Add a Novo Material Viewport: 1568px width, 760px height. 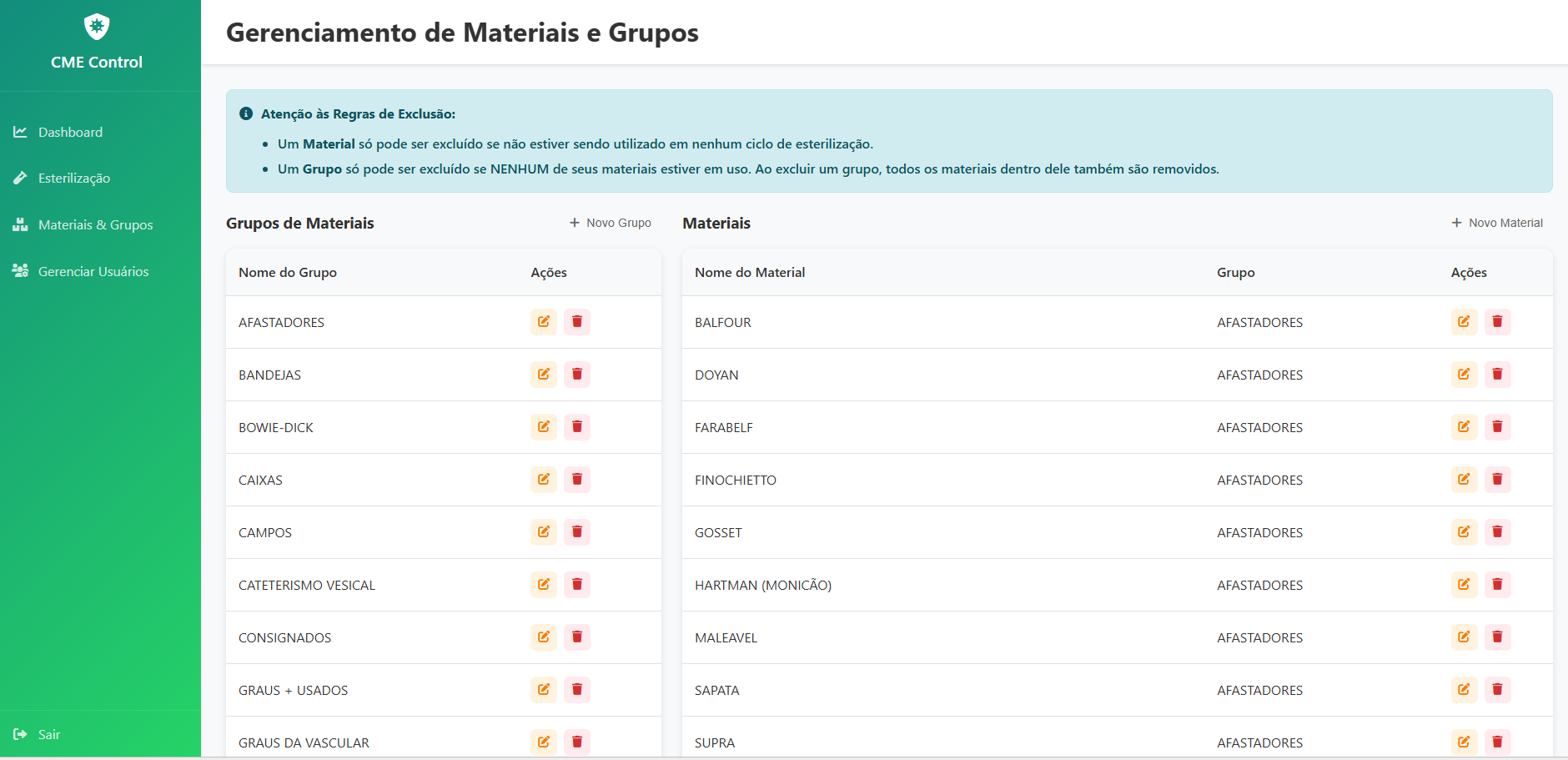(x=1497, y=223)
